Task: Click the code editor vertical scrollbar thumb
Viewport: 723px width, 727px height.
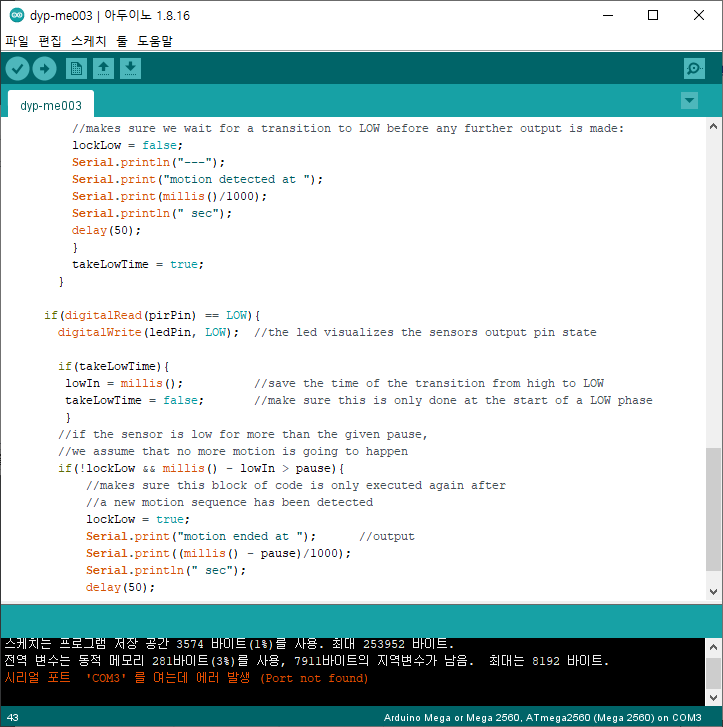Action: pyautogui.click(x=713, y=509)
